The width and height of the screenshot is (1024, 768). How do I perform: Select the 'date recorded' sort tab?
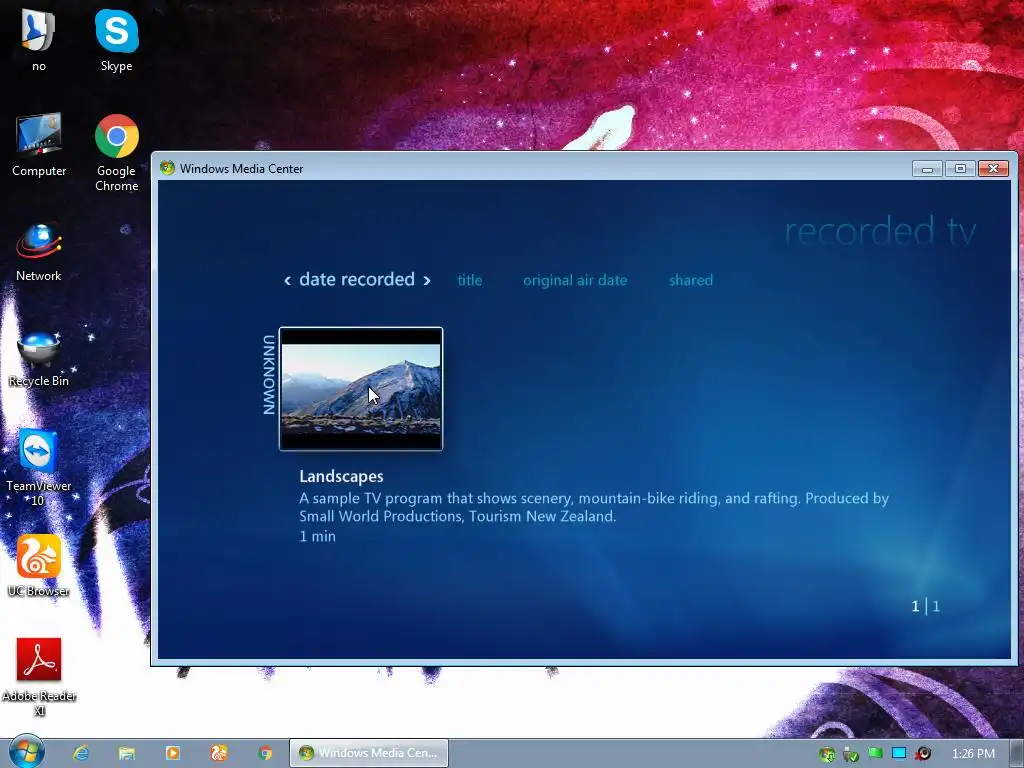[x=357, y=280]
